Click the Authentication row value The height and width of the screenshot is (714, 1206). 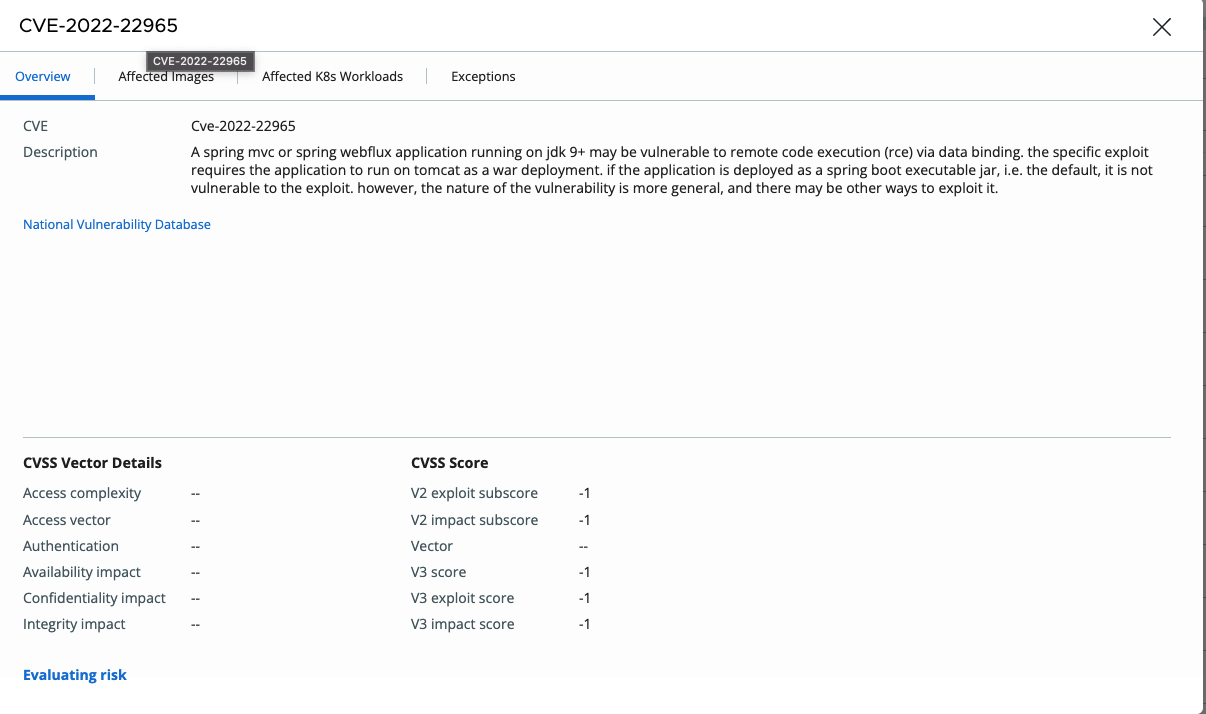194,546
